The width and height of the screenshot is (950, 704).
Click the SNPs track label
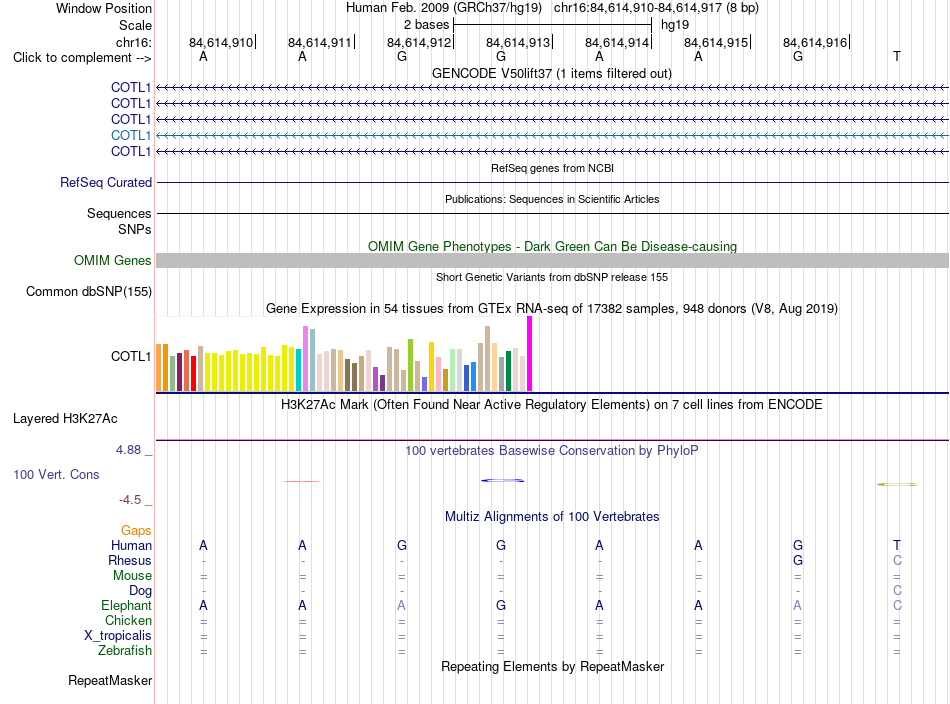[135, 229]
